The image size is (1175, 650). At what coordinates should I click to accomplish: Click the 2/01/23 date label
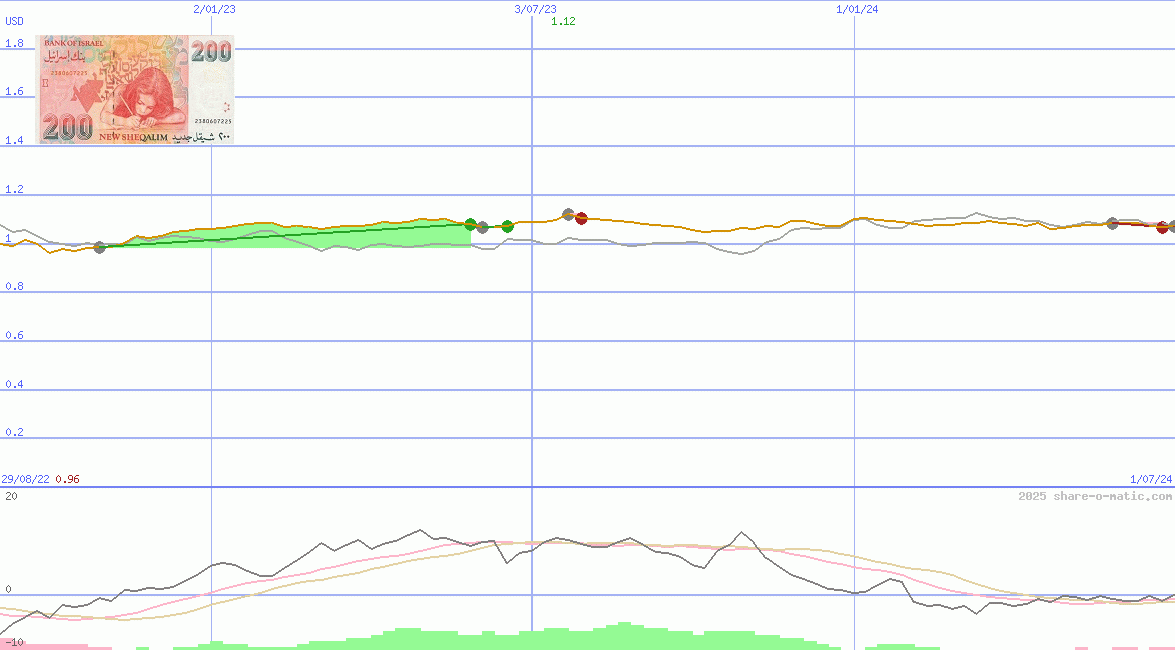click(x=214, y=9)
